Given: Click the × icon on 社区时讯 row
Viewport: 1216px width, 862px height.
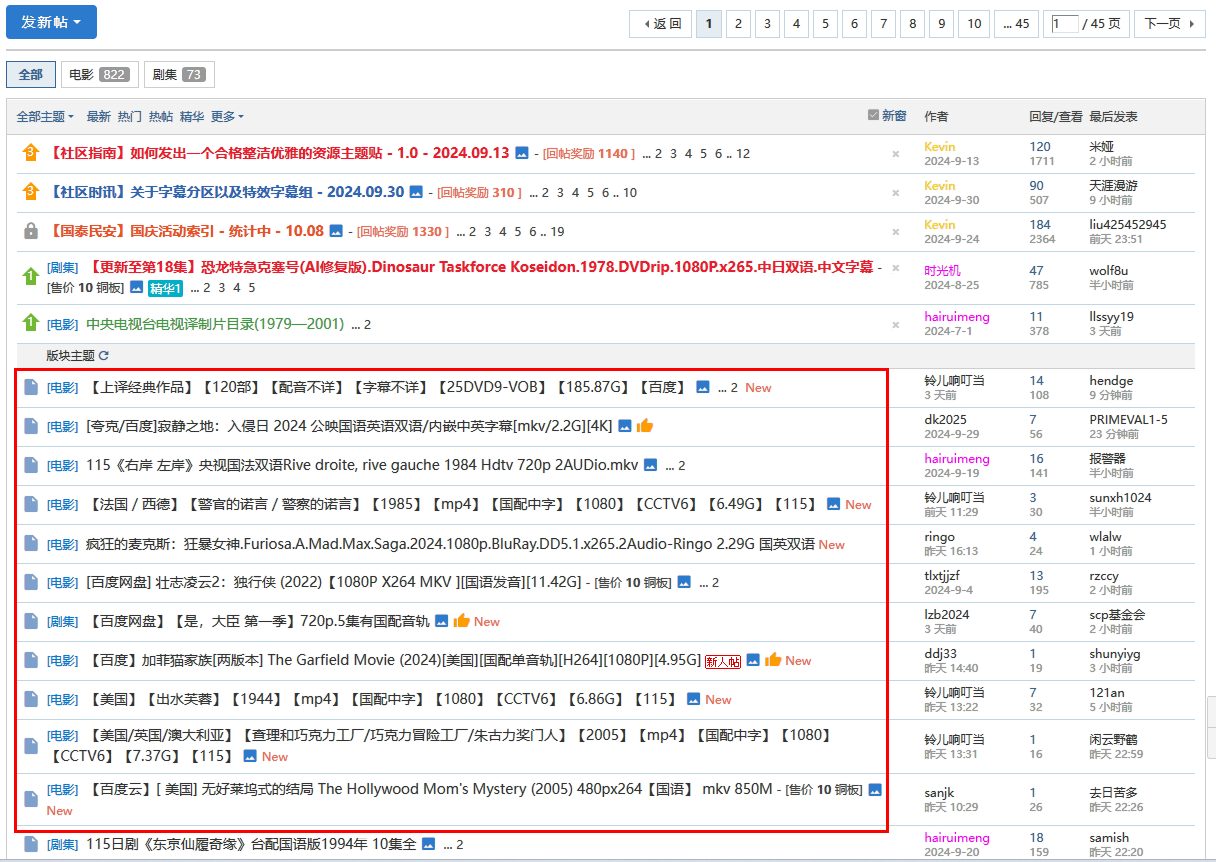Looking at the screenshot, I should 895,193.
